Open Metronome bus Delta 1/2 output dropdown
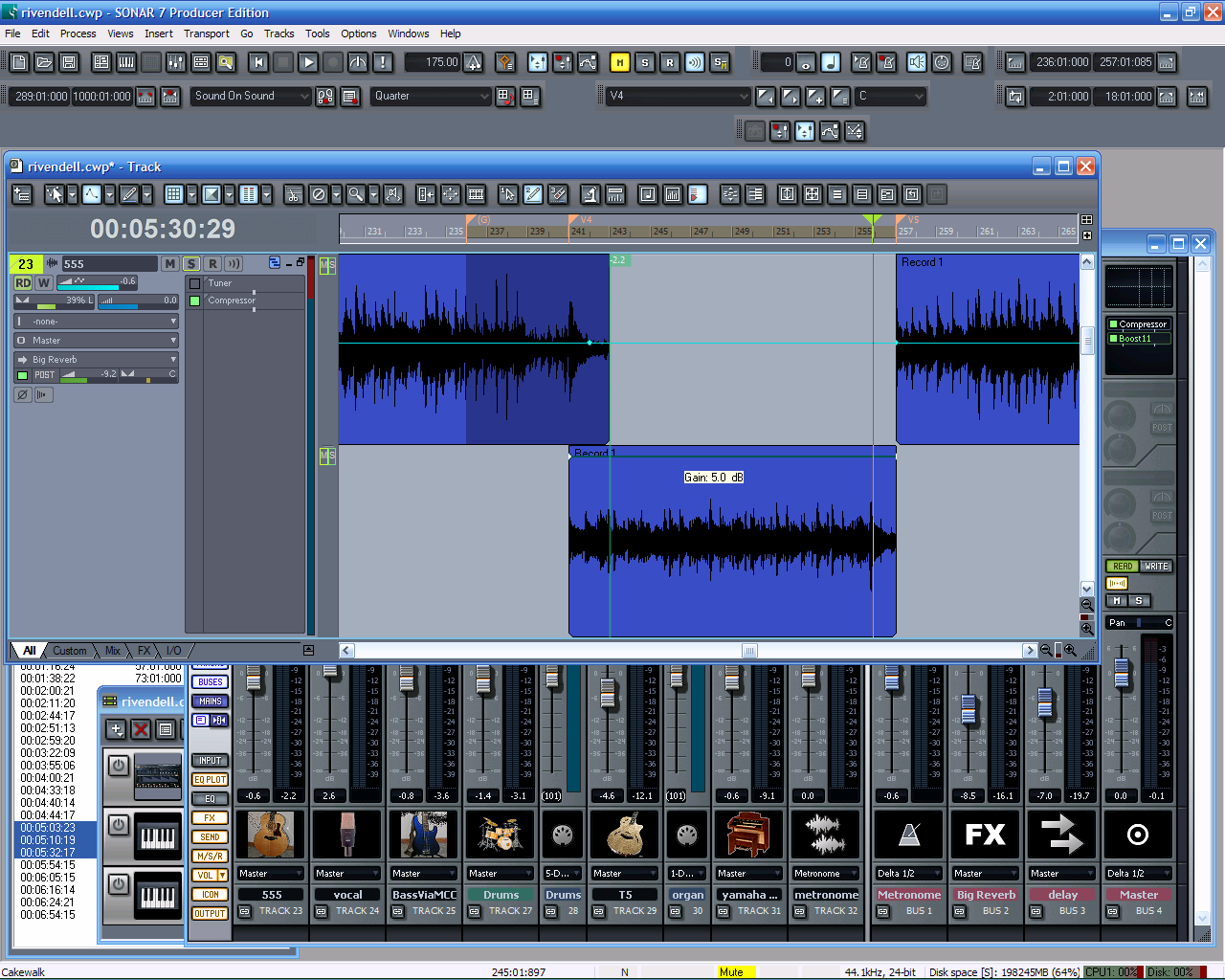The height and width of the screenshot is (980, 1225). pos(909,874)
